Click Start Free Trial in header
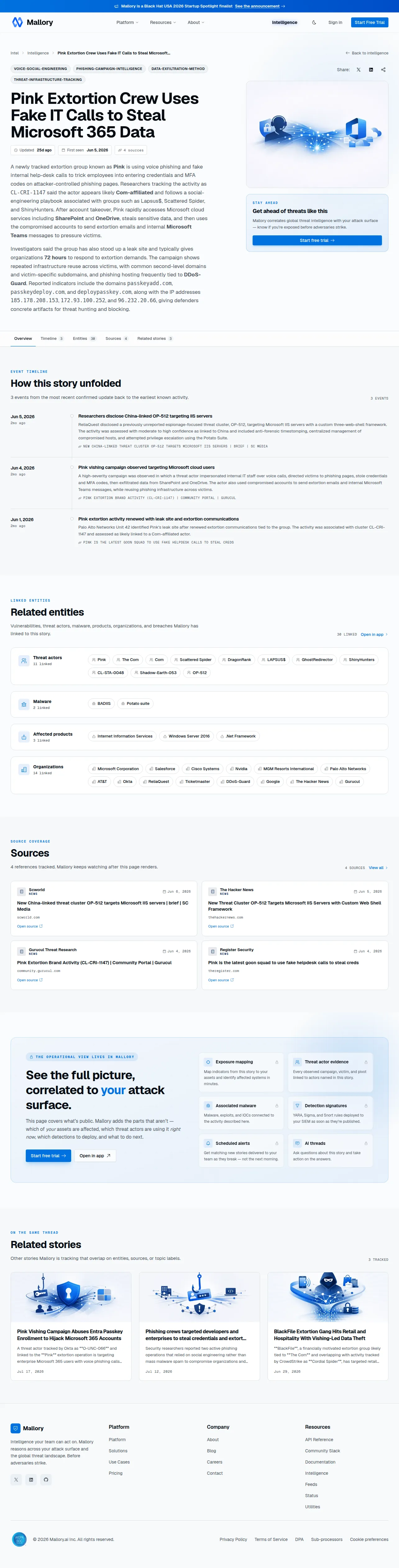399x1568 pixels. 370,22
